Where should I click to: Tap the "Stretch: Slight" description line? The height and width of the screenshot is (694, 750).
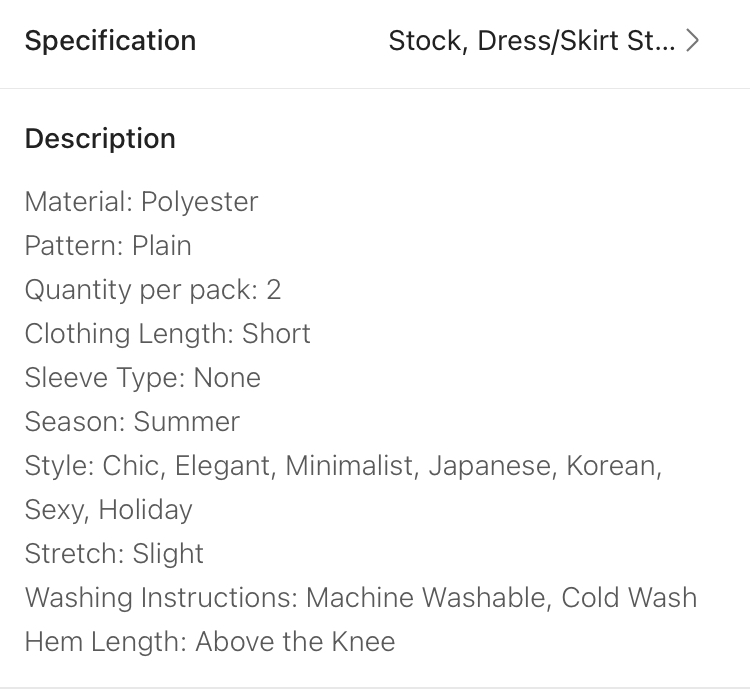114,554
